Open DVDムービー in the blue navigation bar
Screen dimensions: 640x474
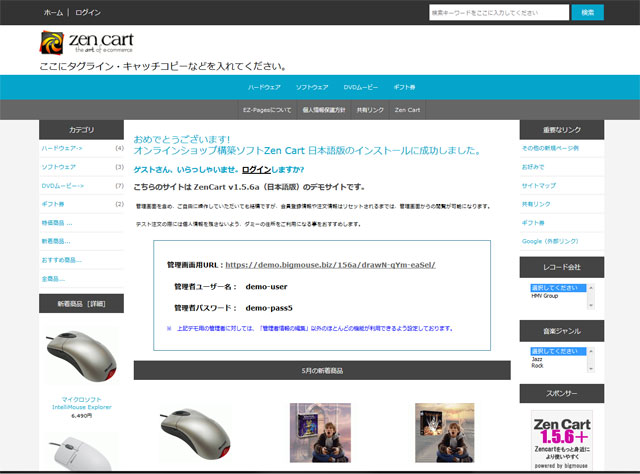(x=360, y=87)
